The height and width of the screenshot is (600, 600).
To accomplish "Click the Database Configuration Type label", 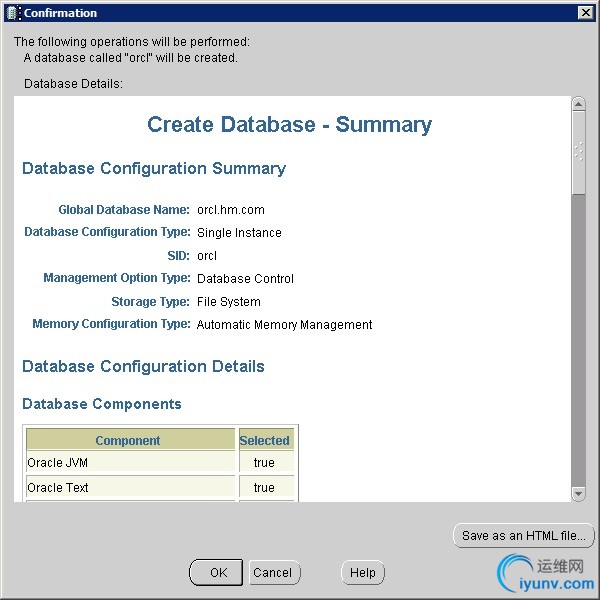I will click(107, 232).
